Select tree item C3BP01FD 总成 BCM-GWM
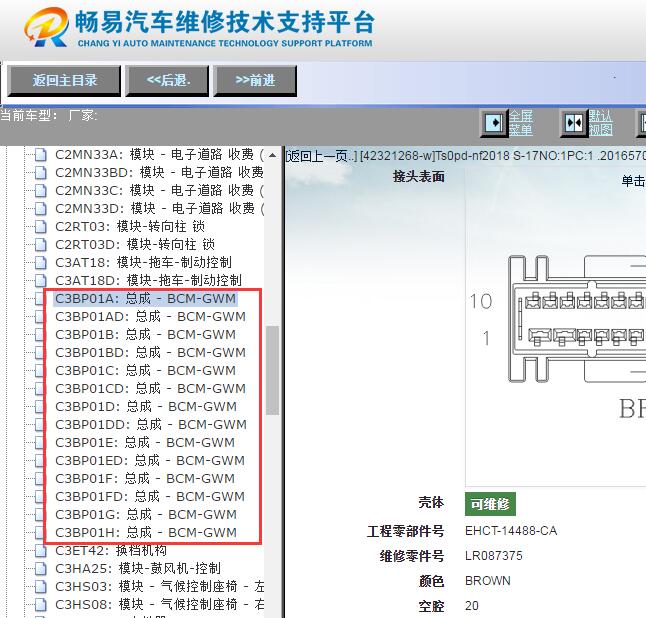This screenshot has height=618, width=646. (x=150, y=496)
